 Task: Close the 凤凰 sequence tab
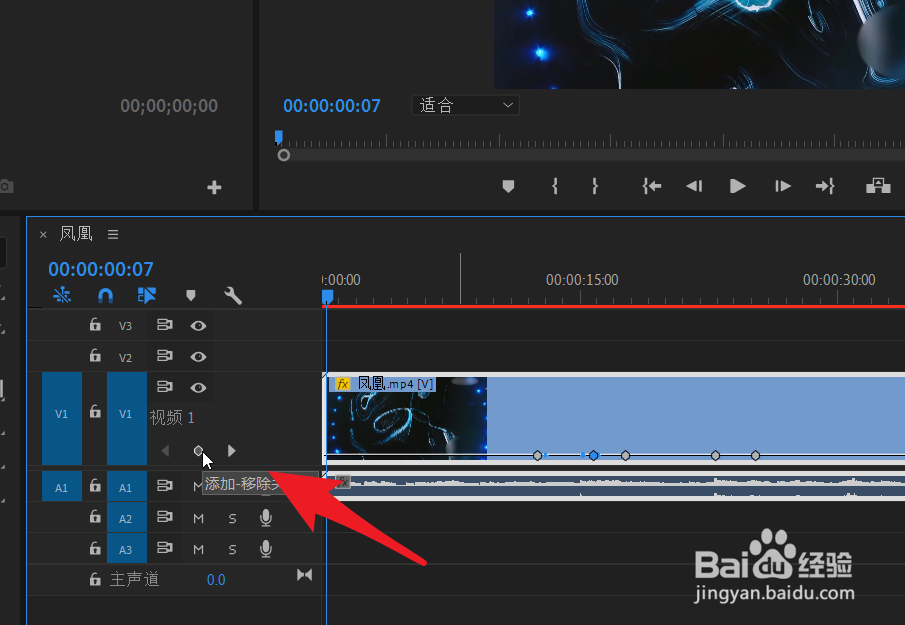tap(43, 234)
